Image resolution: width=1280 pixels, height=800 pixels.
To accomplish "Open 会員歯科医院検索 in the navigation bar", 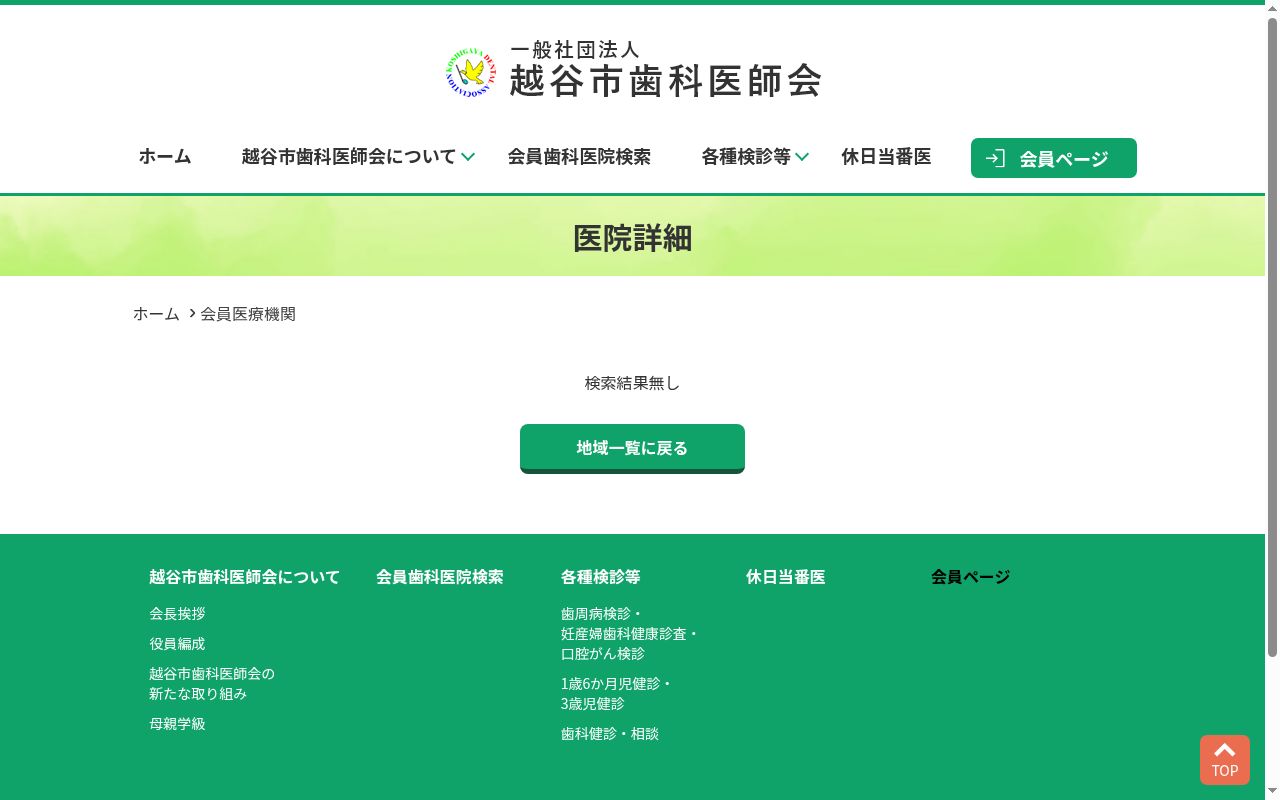I will (579, 157).
